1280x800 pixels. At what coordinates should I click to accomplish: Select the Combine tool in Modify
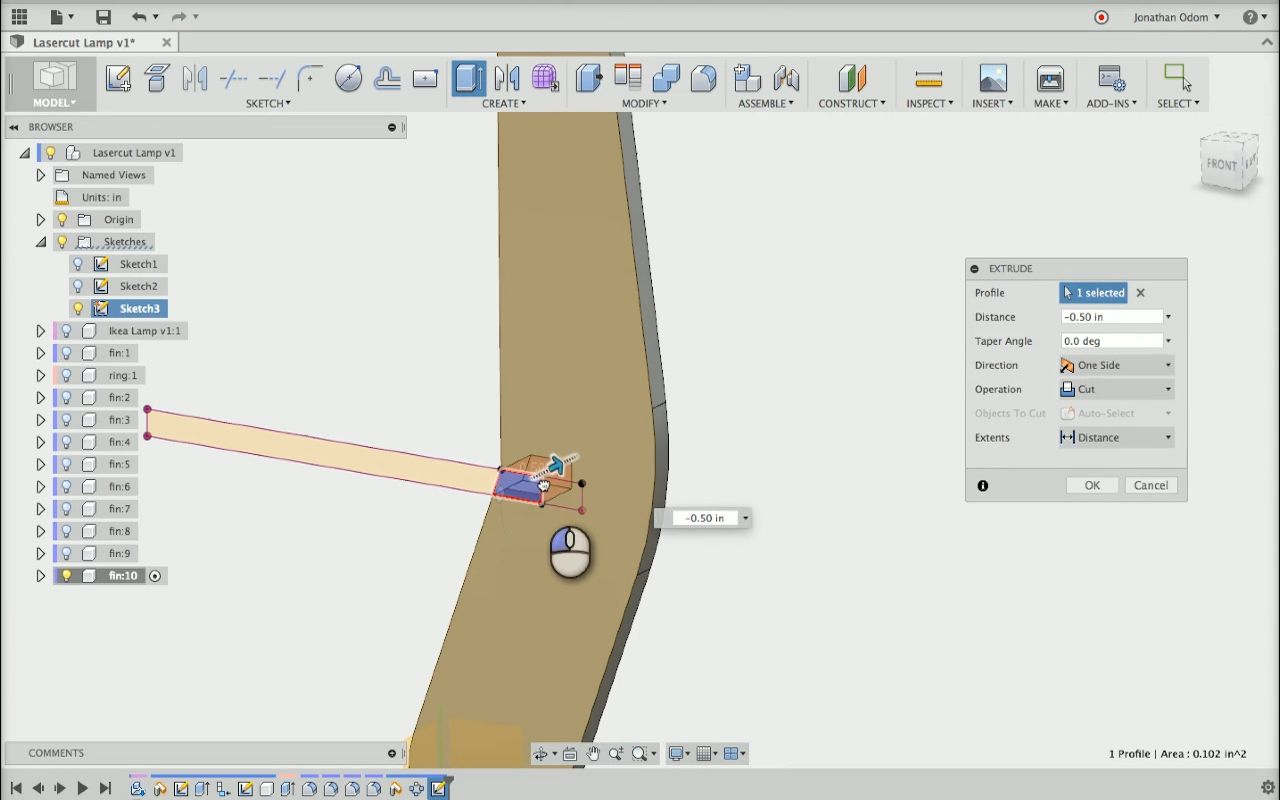pos(666,78)
